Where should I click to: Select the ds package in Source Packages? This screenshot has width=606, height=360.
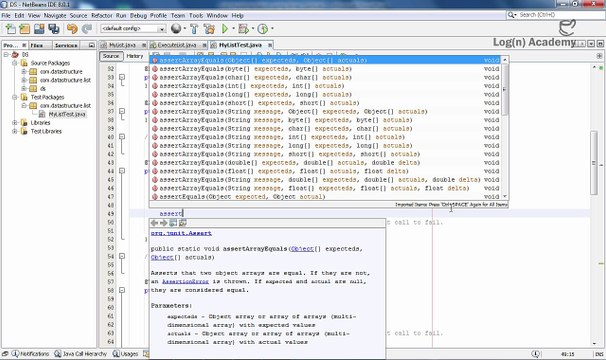tap(43, 89)
